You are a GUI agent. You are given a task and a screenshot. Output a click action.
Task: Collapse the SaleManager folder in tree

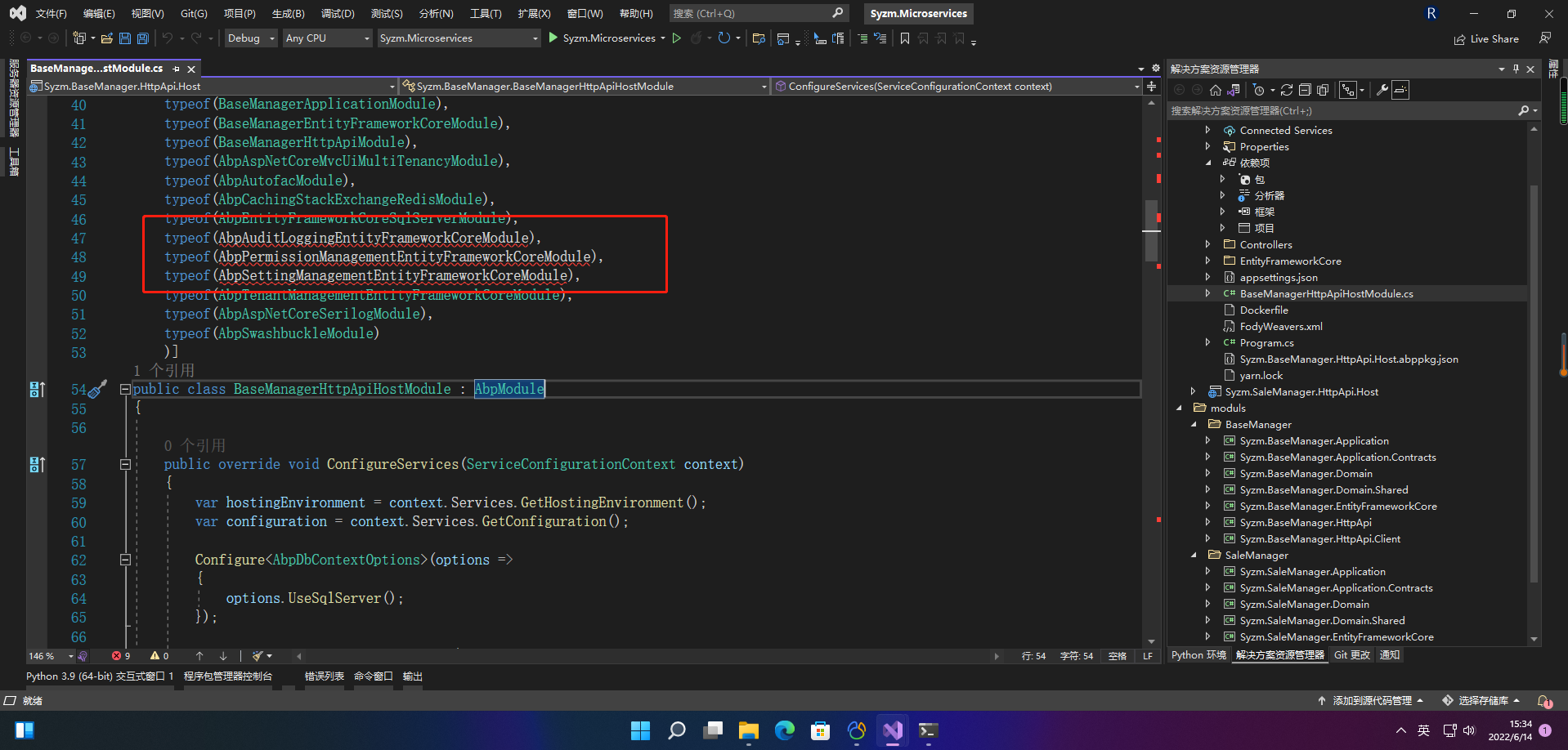[x=1194, y=555]
